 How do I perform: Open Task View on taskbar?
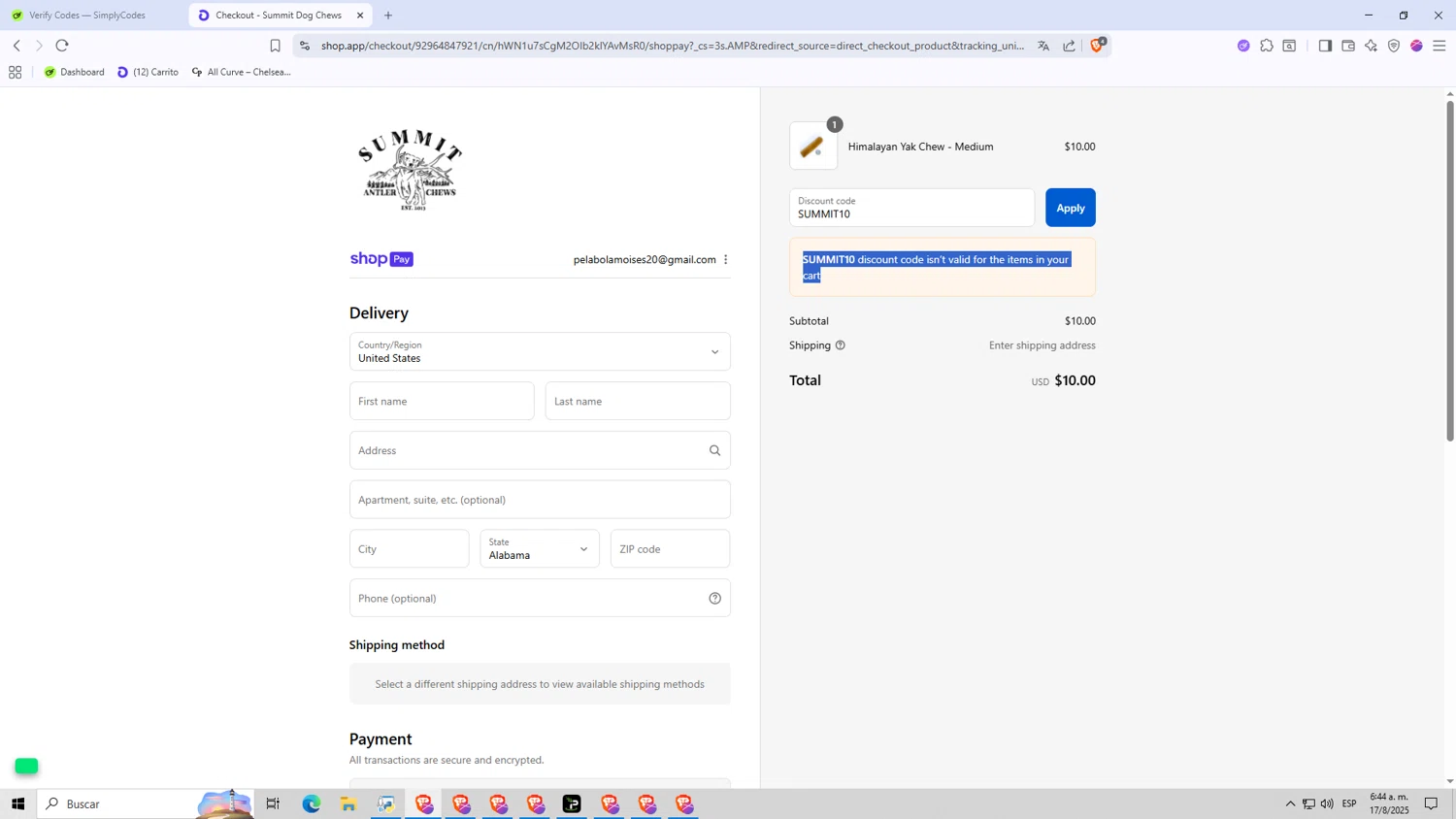pyautogui.click(x=273, y=803)
